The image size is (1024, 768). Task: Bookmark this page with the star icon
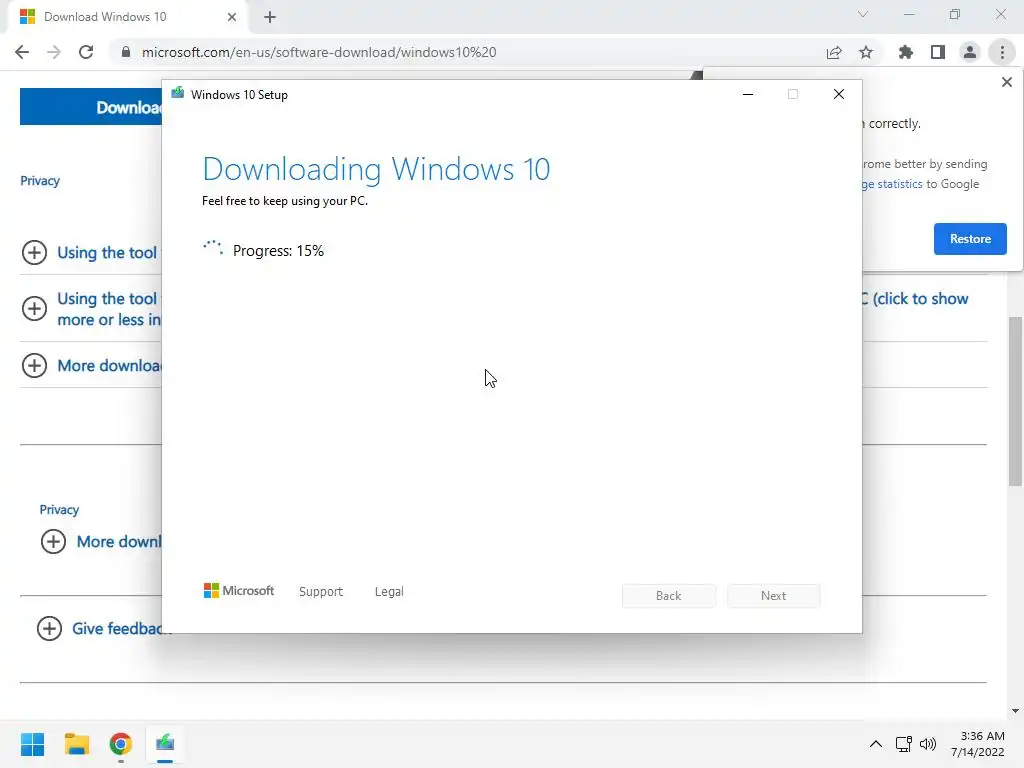[x=866, y=52]
